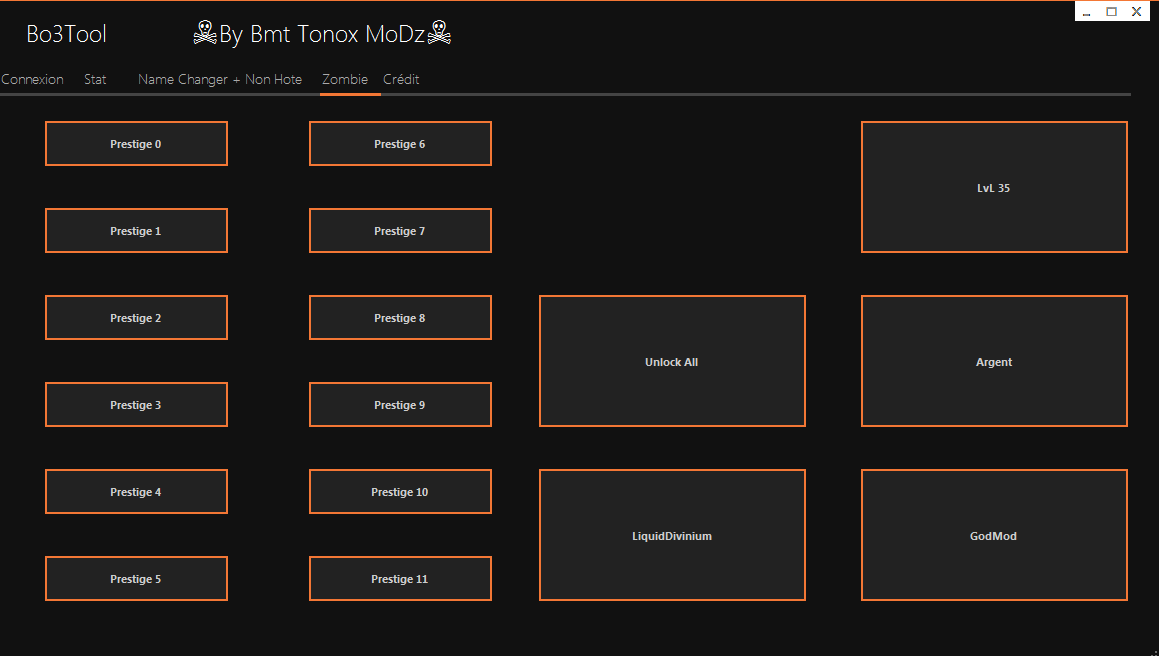This screenshot has height=656, width=1159.
Task: Click the Prestige 9 button
Action: pyautogui.click(x=400, y=405)
